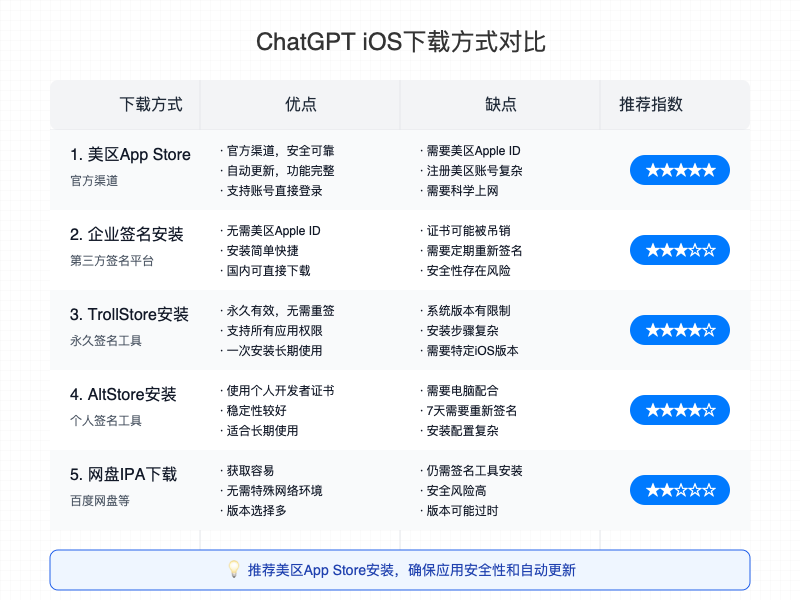Viewport: 800px width, 600px height.
Task: Click the text 获取容易
Action: click(x=250, y=470)
